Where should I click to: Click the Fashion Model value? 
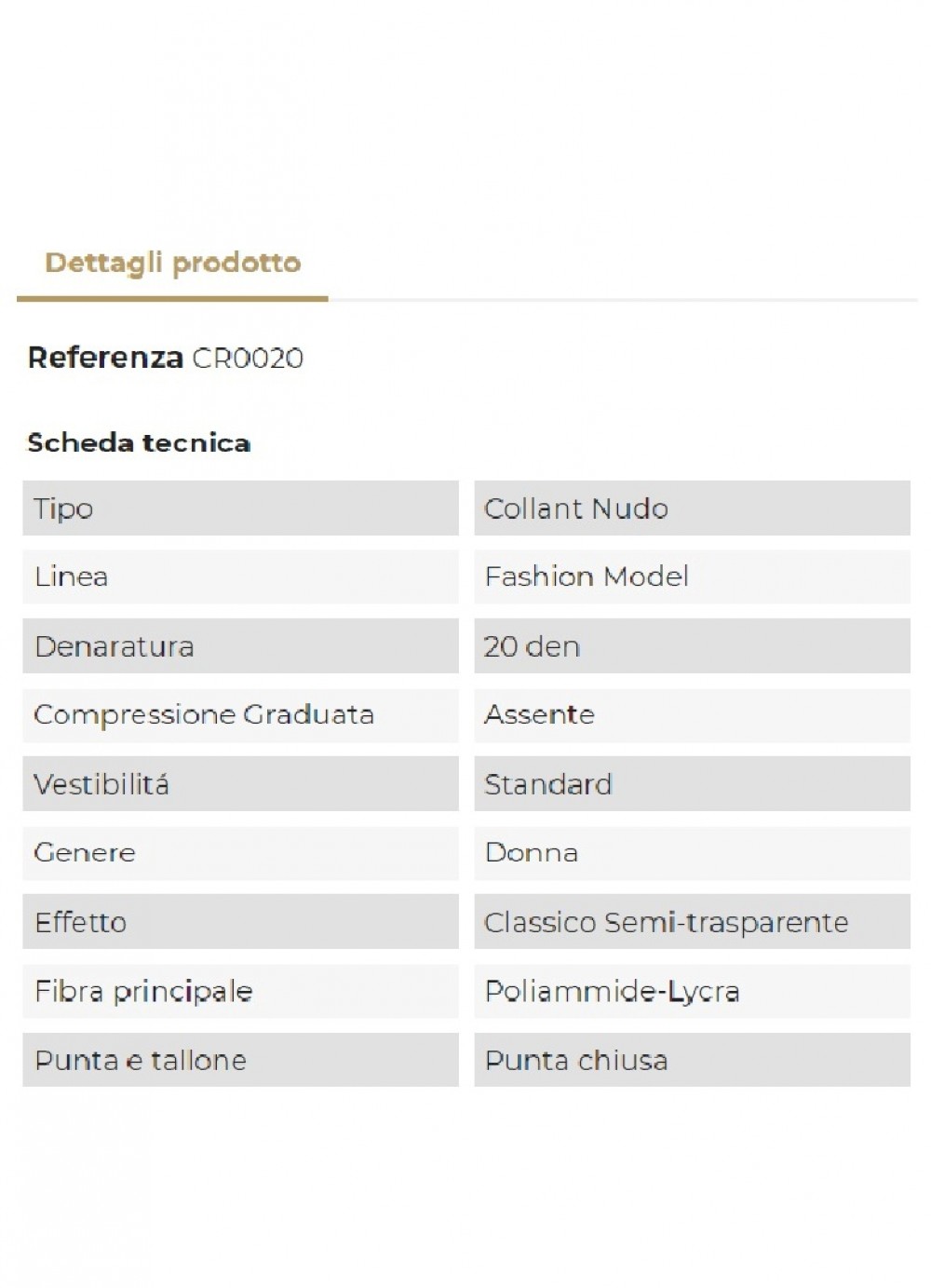pos(587,577)
